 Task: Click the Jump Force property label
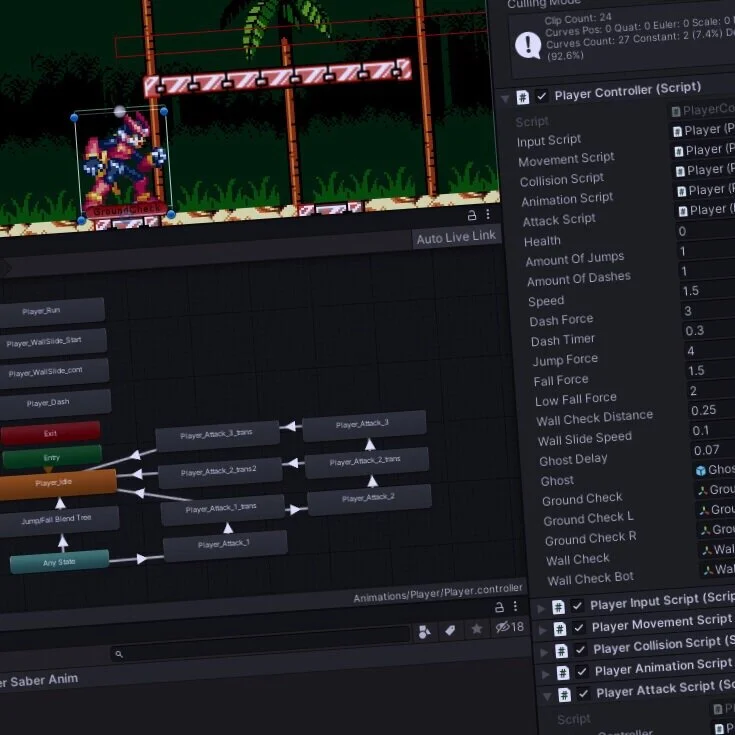565,360
